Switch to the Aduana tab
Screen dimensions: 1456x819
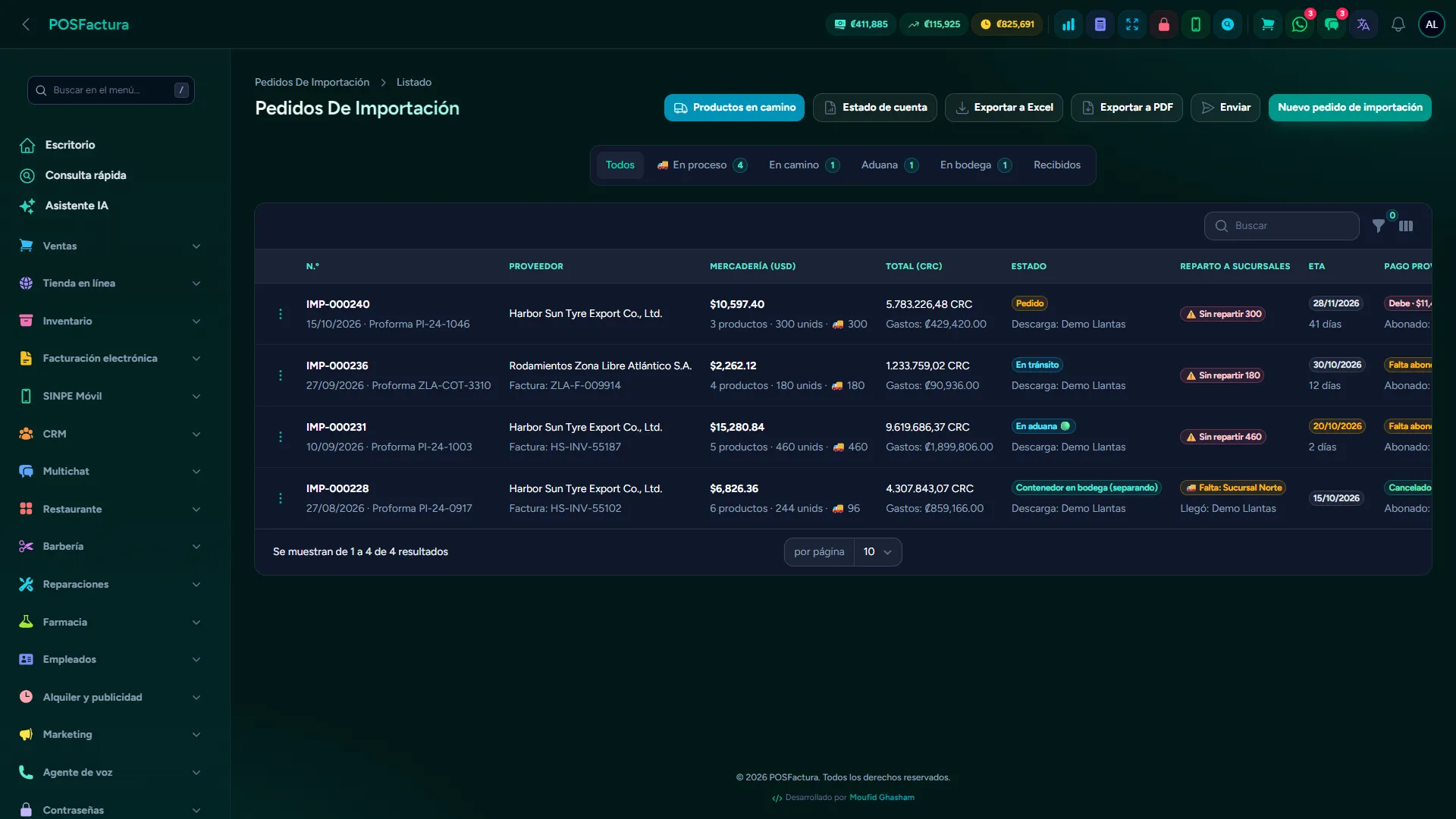tap(890, 165)
